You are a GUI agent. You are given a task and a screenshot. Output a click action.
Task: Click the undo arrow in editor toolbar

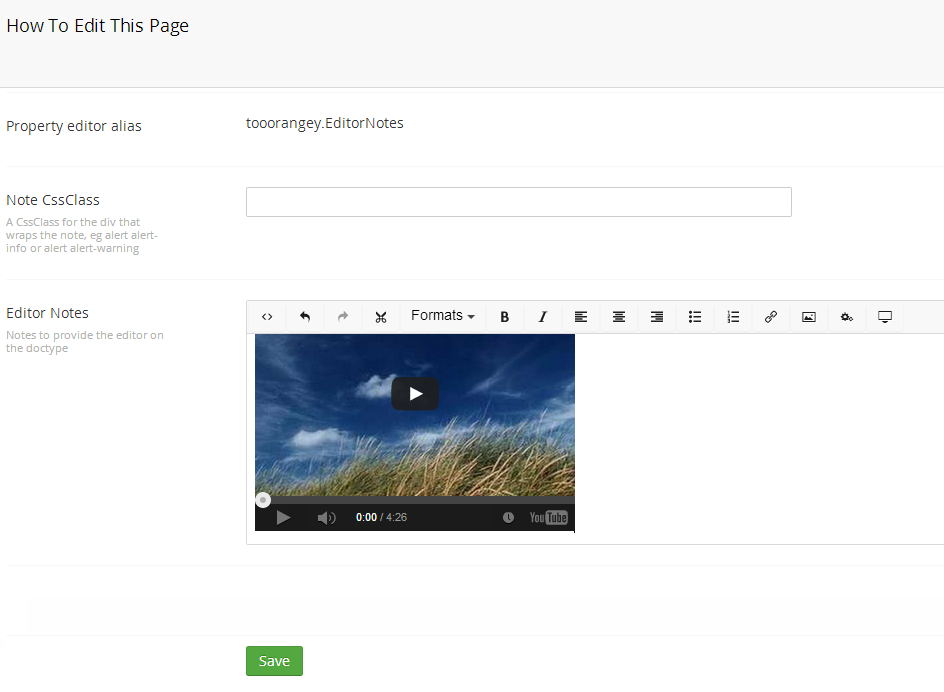click(305, 317)
